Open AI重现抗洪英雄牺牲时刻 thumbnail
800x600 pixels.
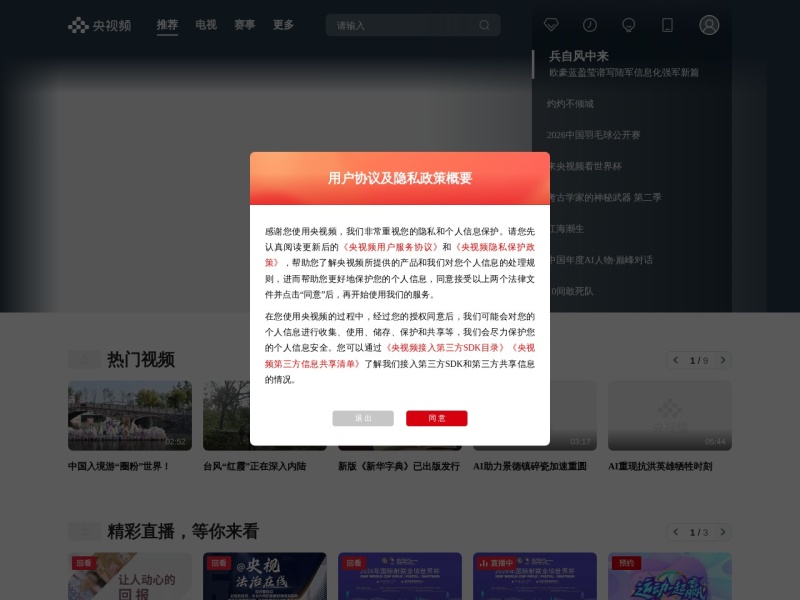(x=670, y=415)
